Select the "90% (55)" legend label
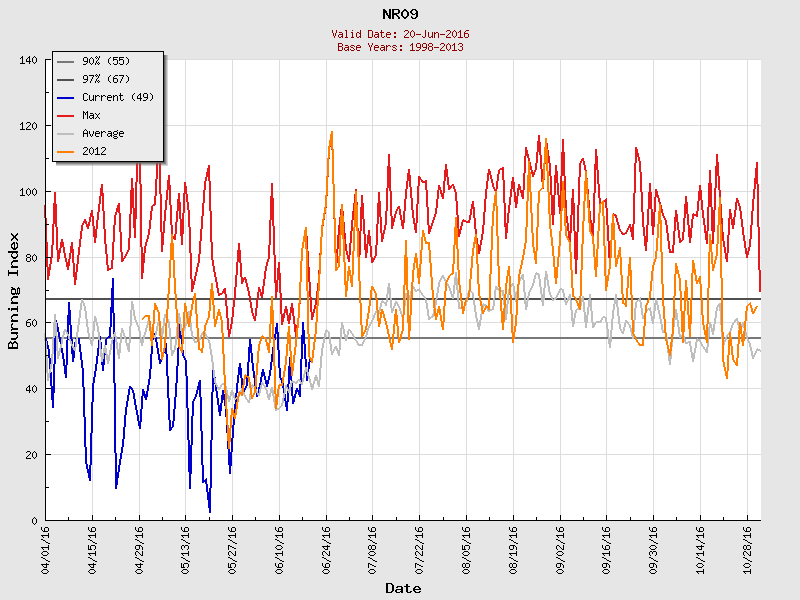 [x=106, y=62]
